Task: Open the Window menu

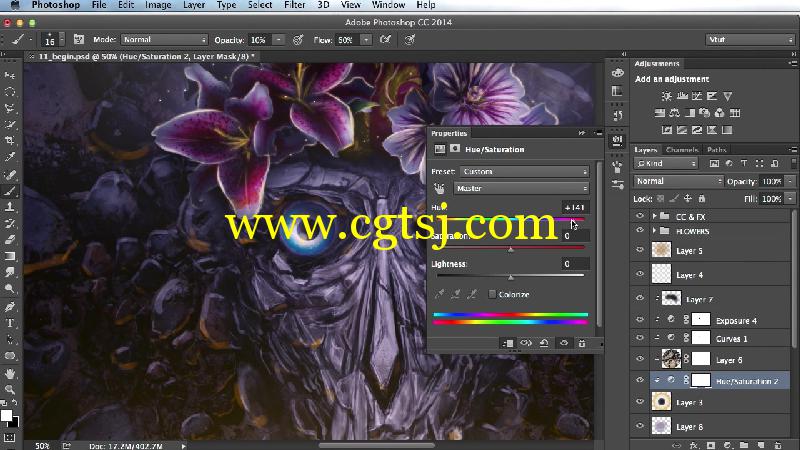Action: (388, 5)
